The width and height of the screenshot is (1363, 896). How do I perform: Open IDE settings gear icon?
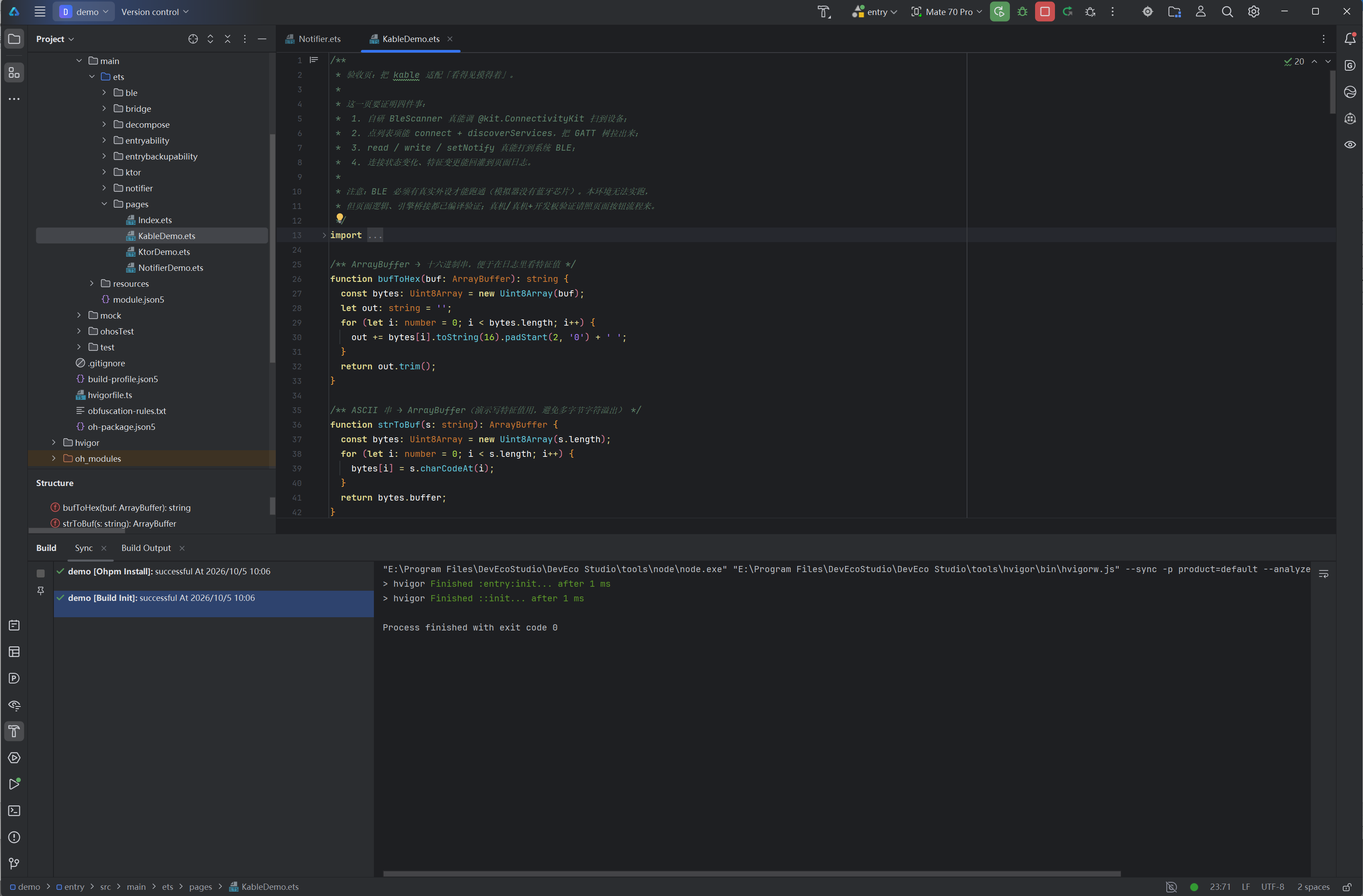1254,11
